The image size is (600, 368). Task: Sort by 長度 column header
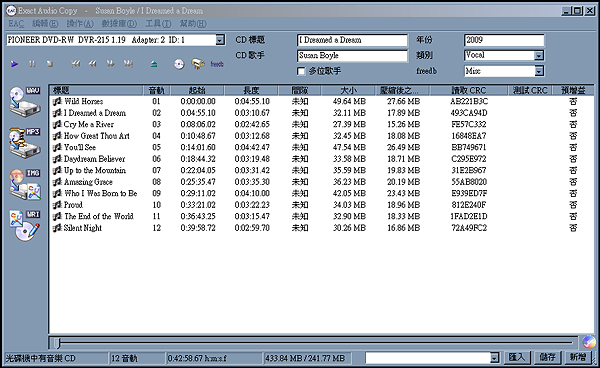click(251, 90)
